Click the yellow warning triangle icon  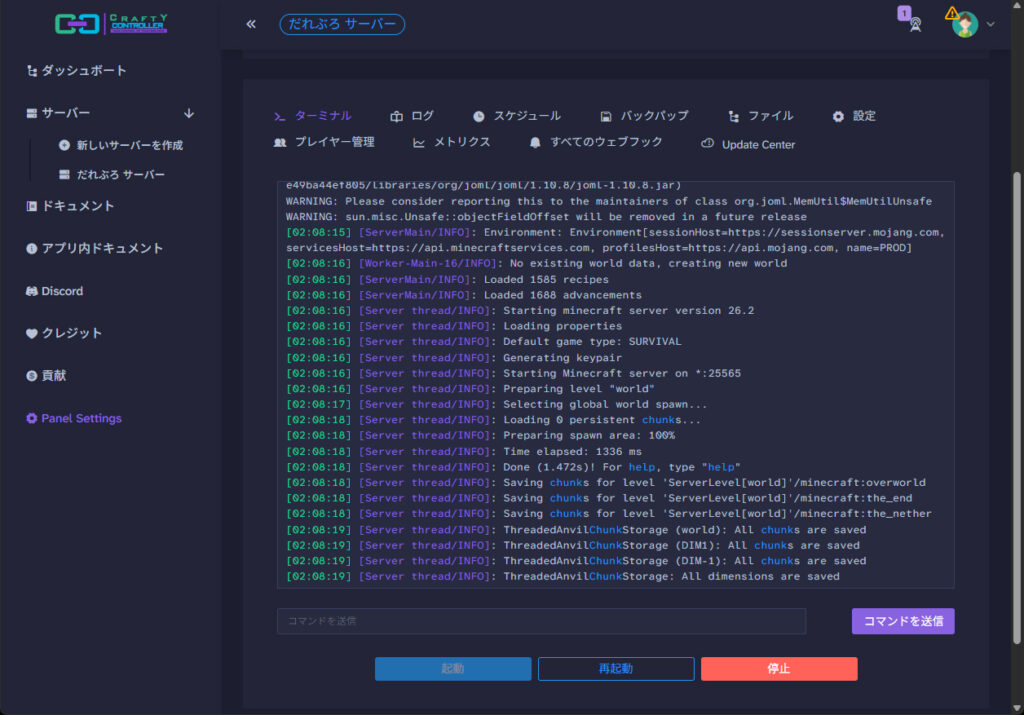click(952, 12)
